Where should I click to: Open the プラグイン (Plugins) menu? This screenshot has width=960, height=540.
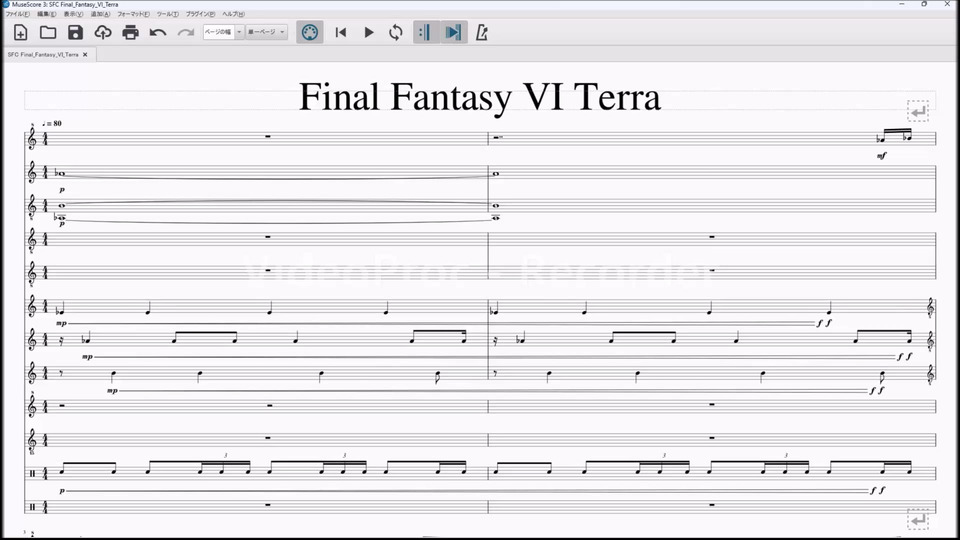click(x=201, y=13)
